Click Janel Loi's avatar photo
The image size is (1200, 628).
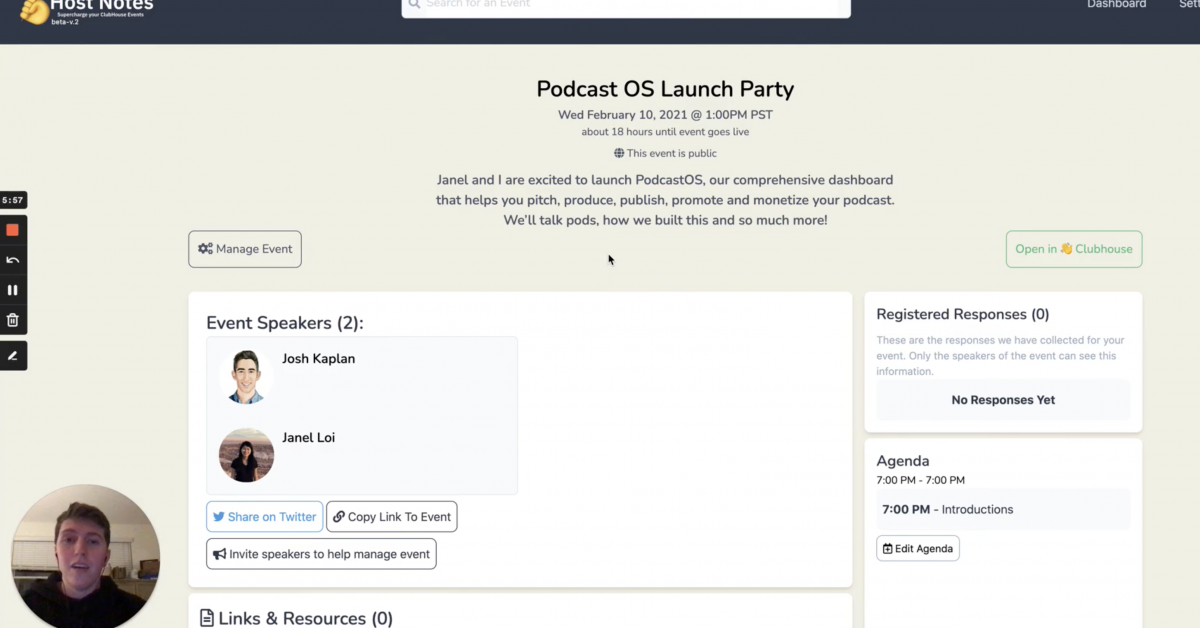[x=246, y=455]
